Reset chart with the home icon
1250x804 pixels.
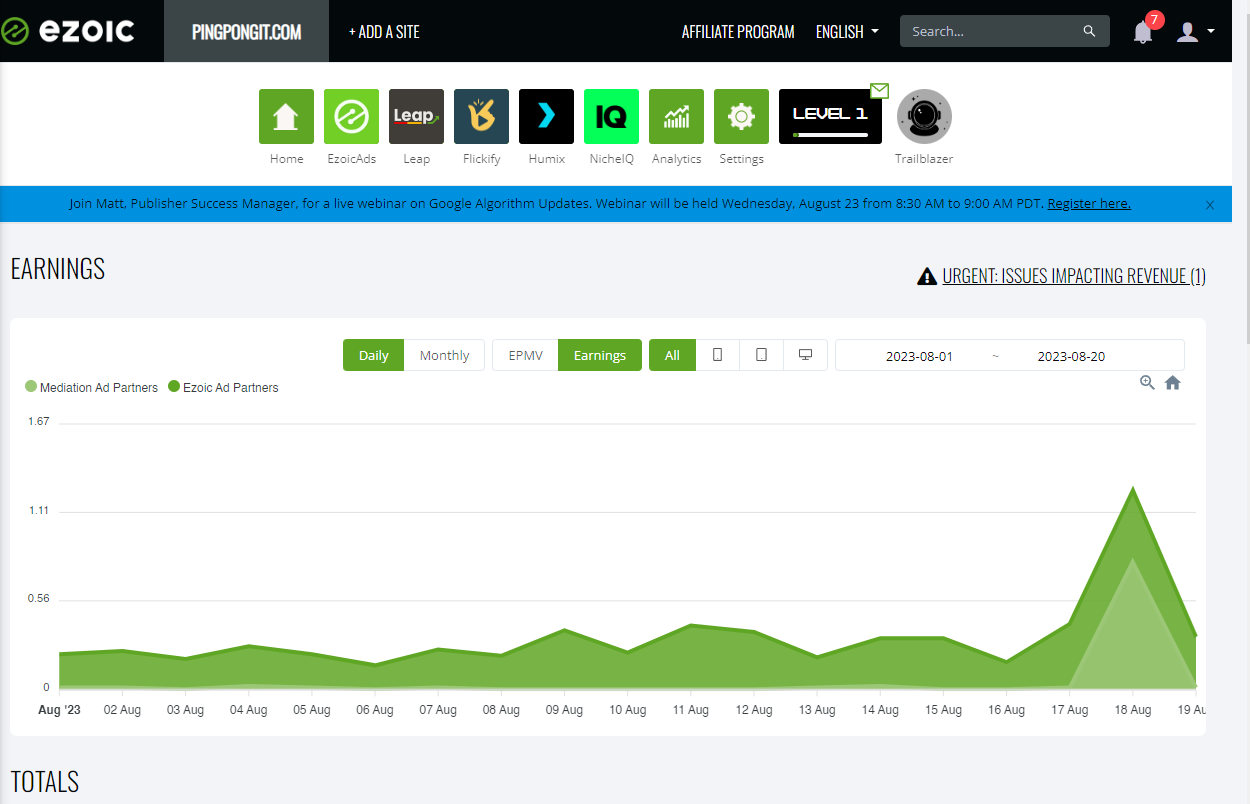pyautogui.click(x=1173, y=382)
